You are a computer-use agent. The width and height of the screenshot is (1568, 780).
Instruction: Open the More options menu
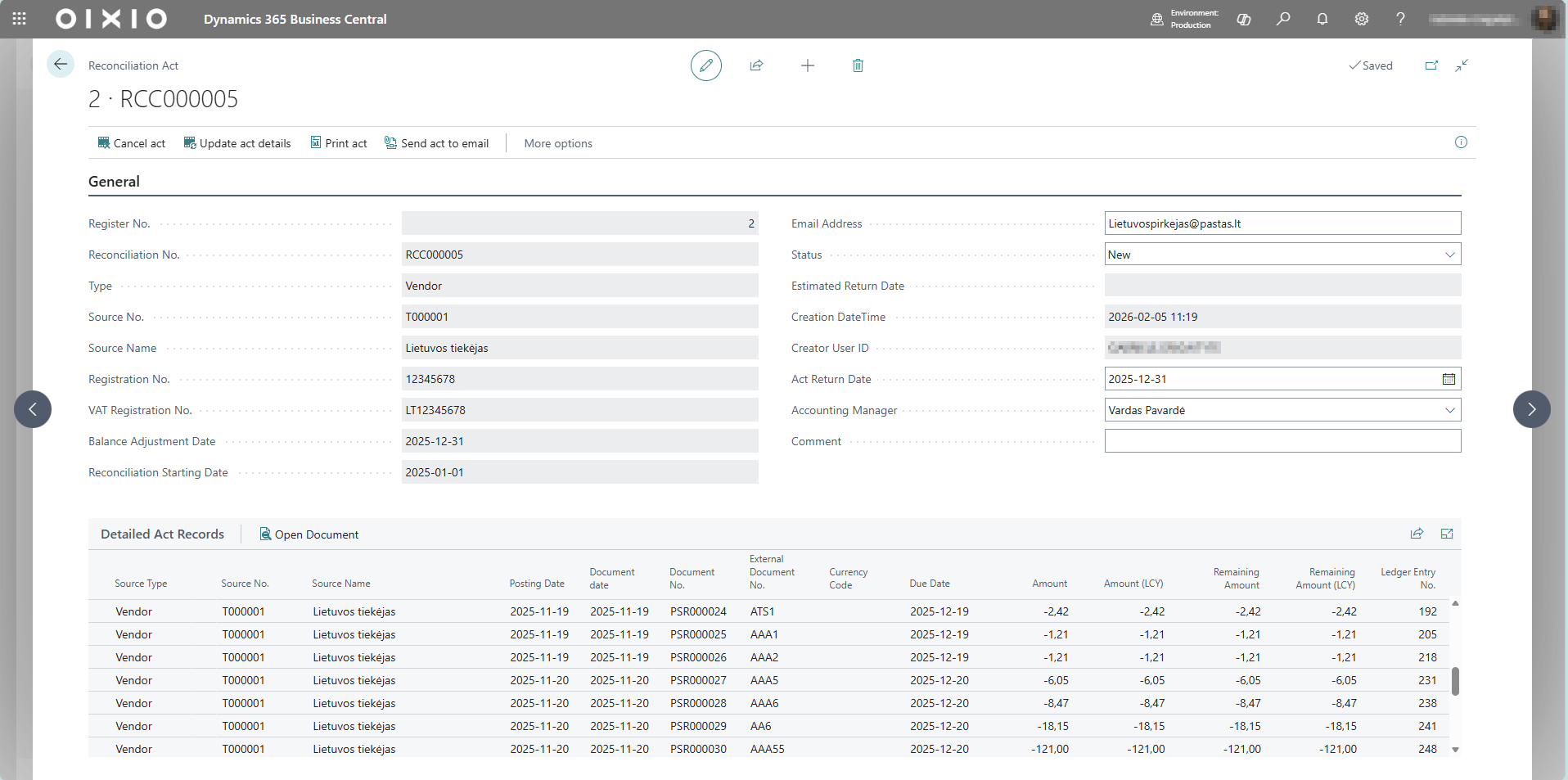point(558,143)
